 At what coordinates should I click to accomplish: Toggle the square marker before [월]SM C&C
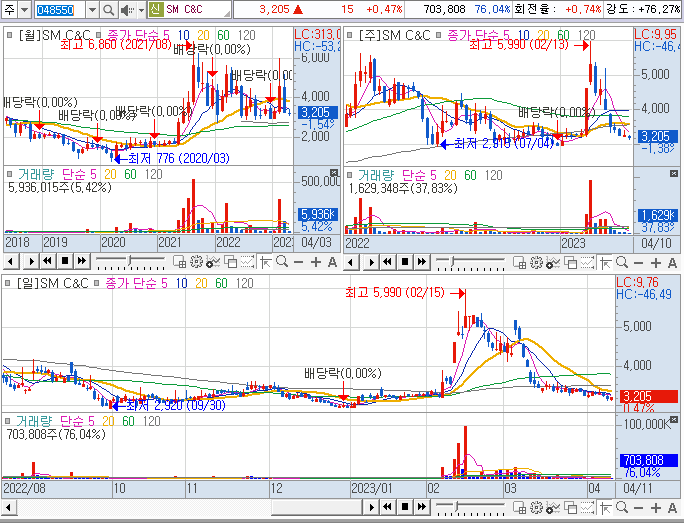10,34
